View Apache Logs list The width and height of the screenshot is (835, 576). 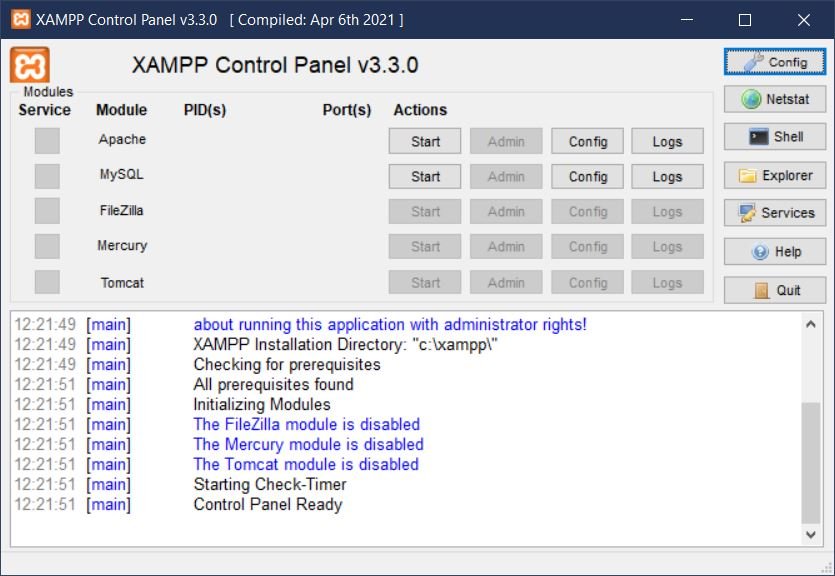[x=667, y=141]
